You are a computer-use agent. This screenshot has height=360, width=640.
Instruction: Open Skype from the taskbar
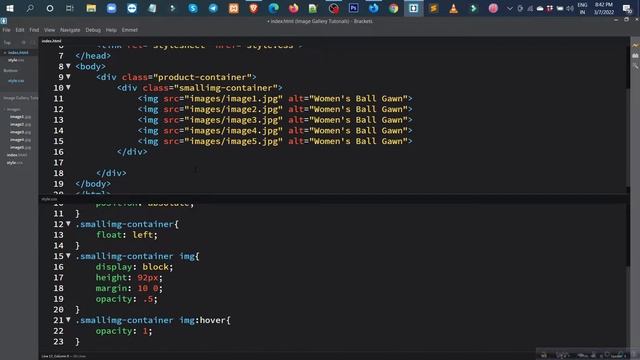point(193,8)
